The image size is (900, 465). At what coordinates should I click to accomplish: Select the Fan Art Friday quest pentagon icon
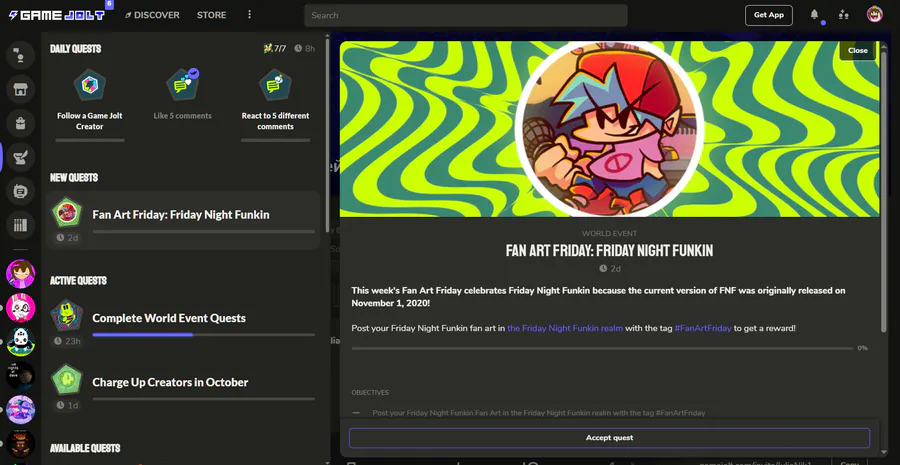point(67,212)
